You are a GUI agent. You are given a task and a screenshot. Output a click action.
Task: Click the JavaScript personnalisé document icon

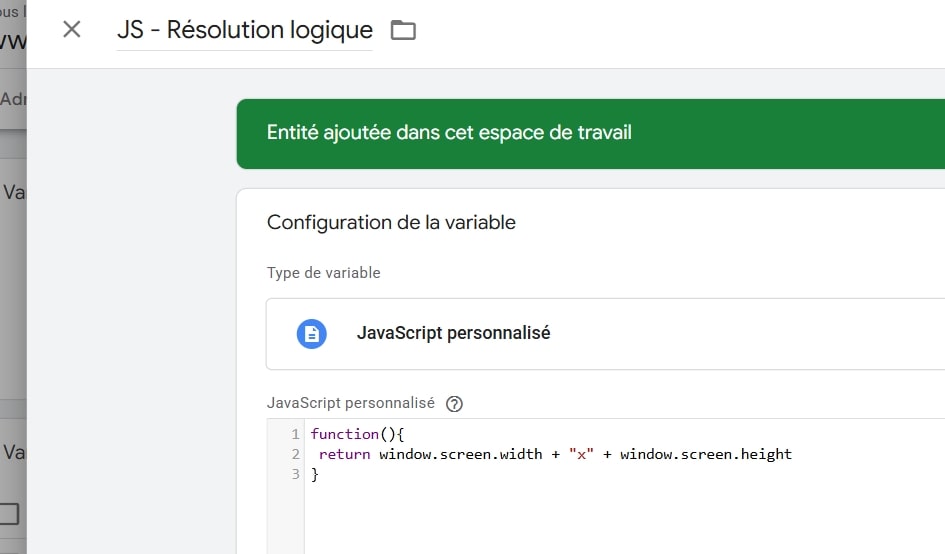coord(312,333)
